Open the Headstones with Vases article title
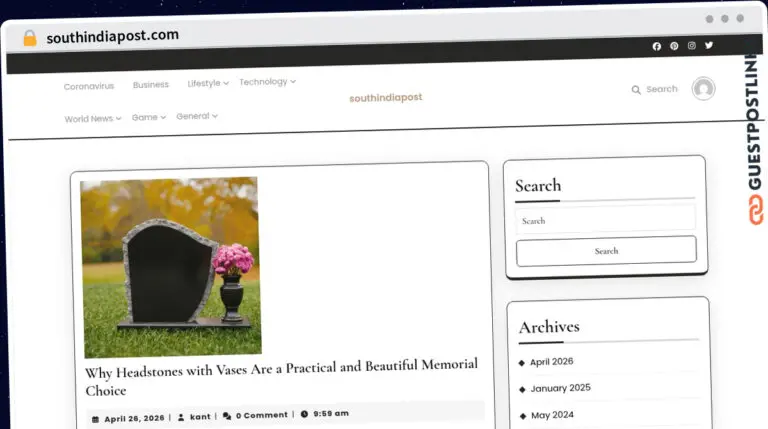 coord(282,378)
